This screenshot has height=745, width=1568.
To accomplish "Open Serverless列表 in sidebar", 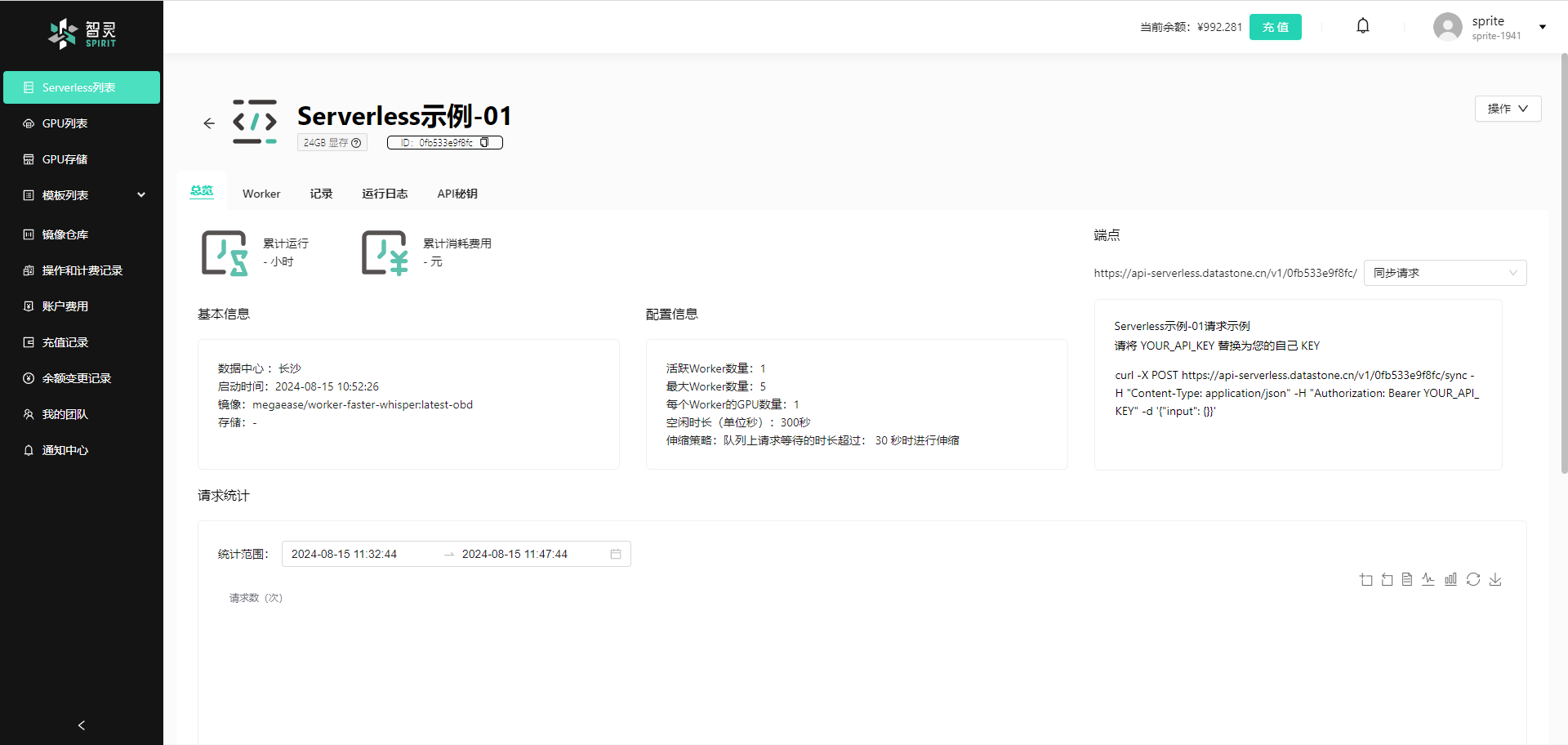I will pyautogui.click(x=82, y=87).
